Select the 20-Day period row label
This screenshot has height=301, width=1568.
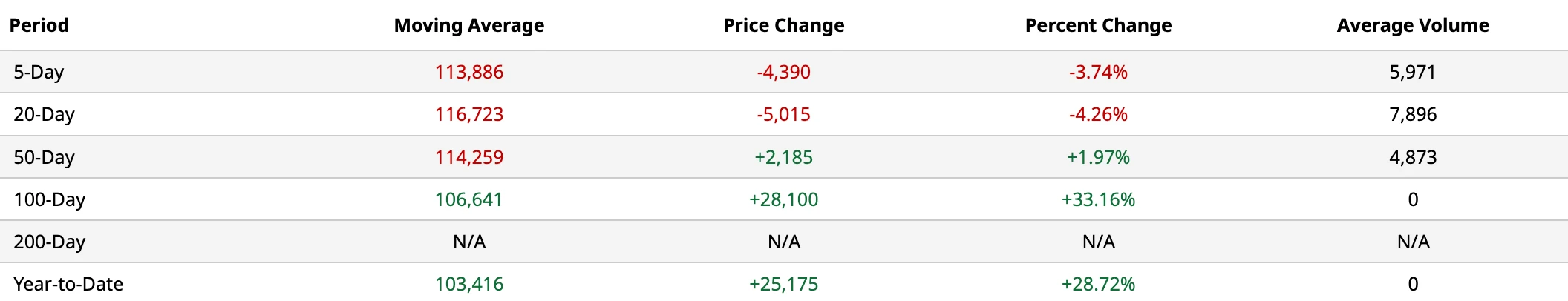(44, 114)
